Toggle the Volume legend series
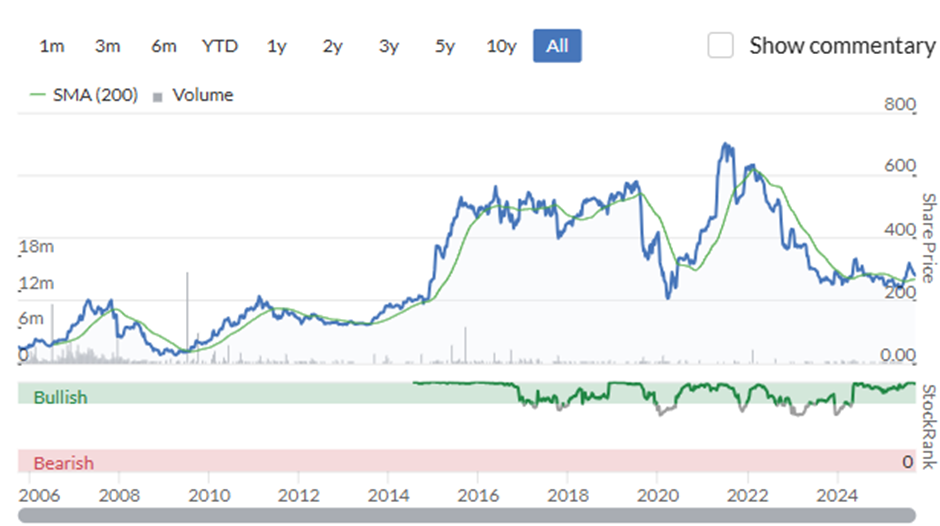 202,95
